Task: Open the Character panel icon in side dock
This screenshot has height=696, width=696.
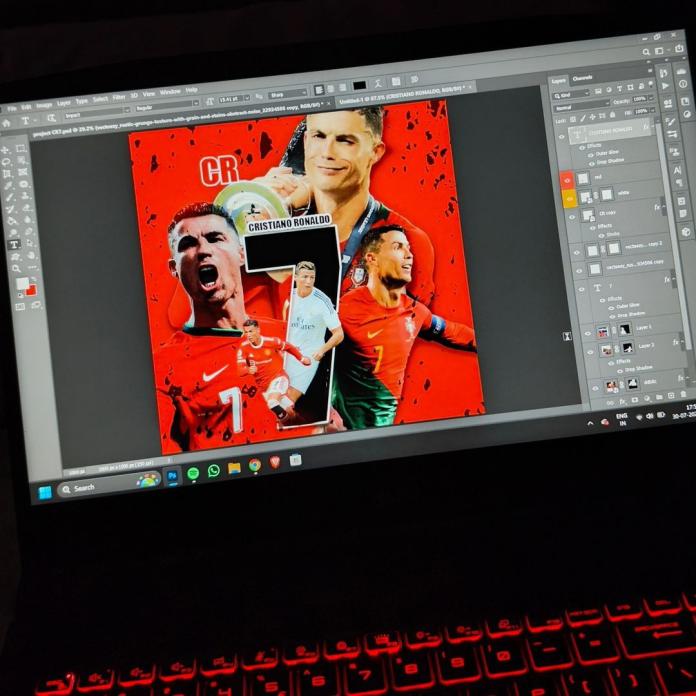Action: click(x=677, y=170)
